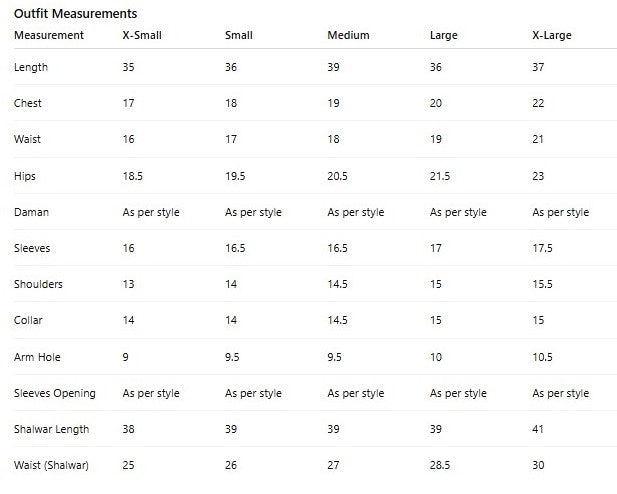Click the Shoulders row label
This screenshot has width=617, height=494.
39,284
